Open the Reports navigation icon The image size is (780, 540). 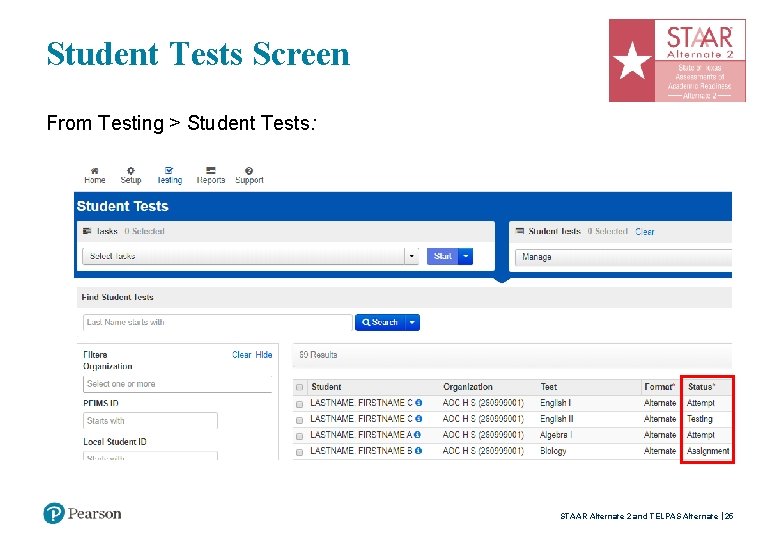point(211,171)
